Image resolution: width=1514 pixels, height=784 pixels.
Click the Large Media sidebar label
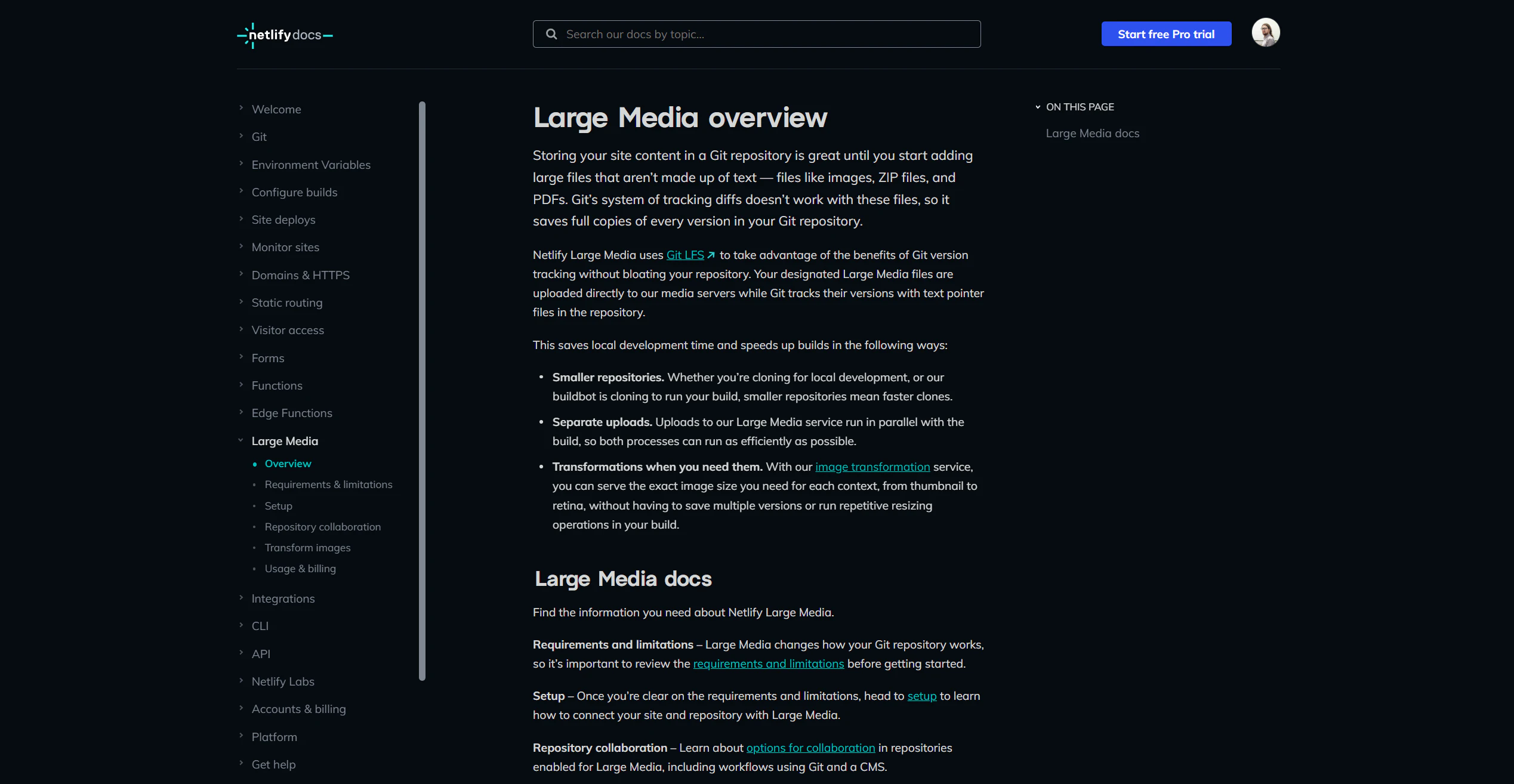point(285,441)
